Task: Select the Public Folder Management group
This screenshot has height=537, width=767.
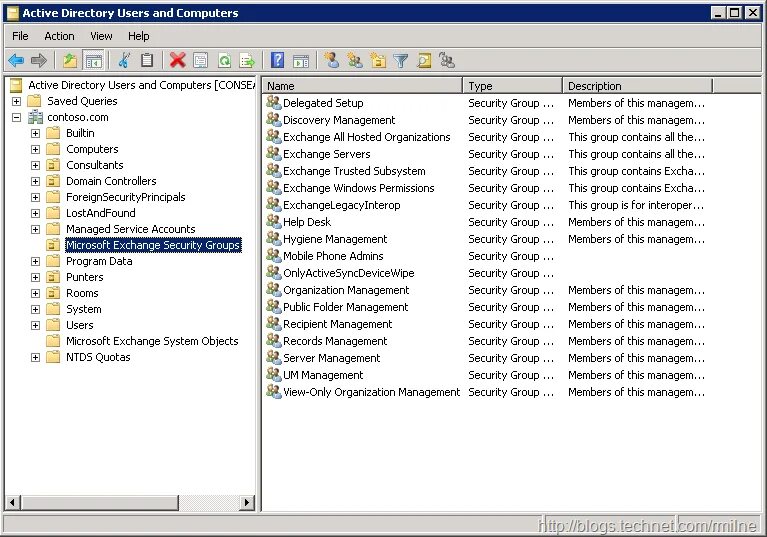Action: click(x=345, y=307)
